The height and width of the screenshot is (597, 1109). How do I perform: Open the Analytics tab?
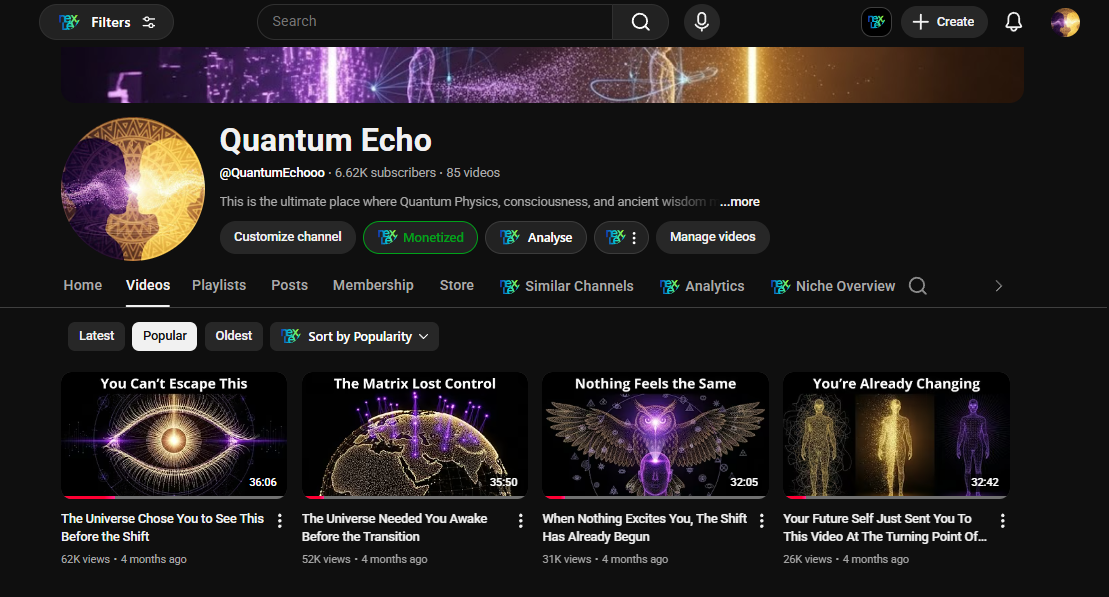coord(702,286)
